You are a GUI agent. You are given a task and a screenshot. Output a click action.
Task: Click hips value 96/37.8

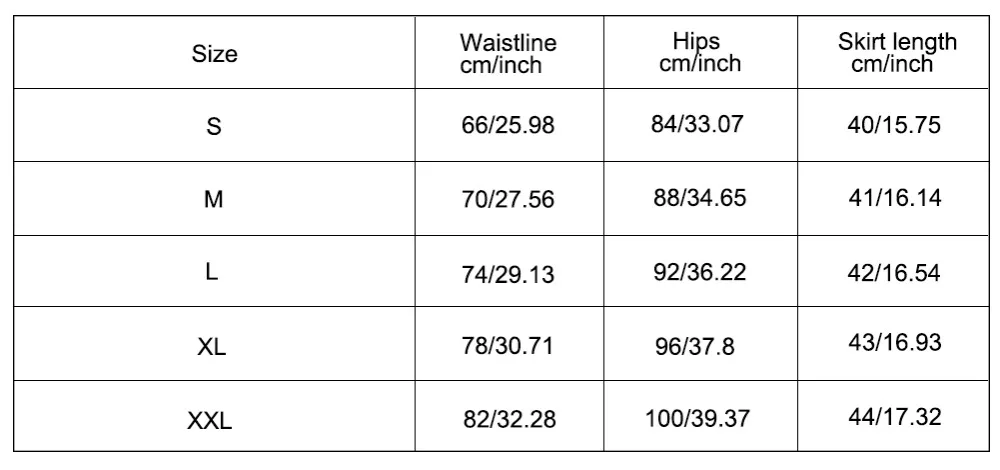click(693, 346)
